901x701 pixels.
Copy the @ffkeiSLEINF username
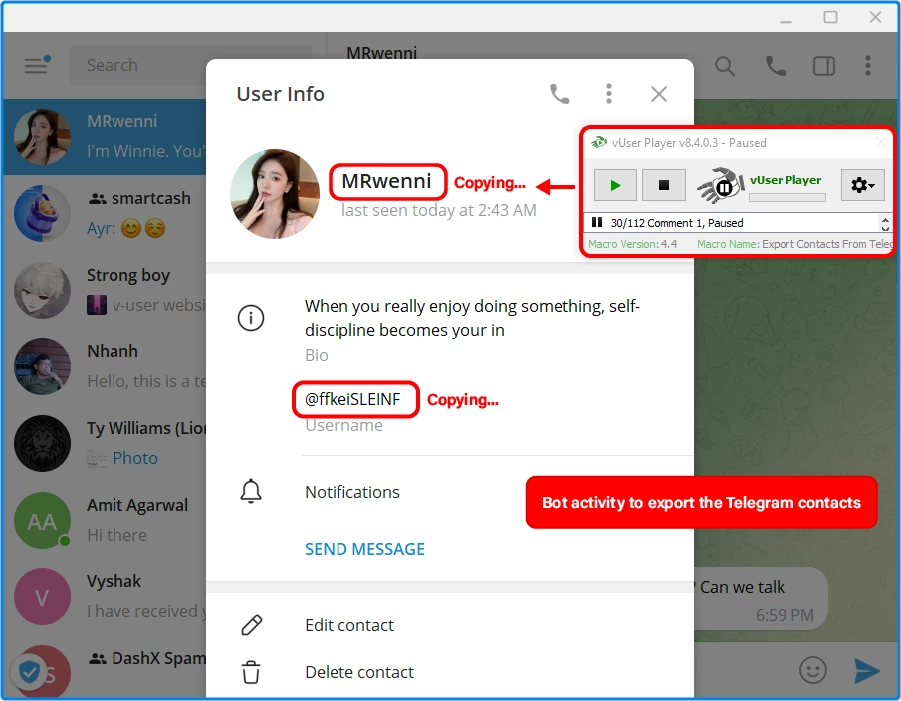point(352,399)
